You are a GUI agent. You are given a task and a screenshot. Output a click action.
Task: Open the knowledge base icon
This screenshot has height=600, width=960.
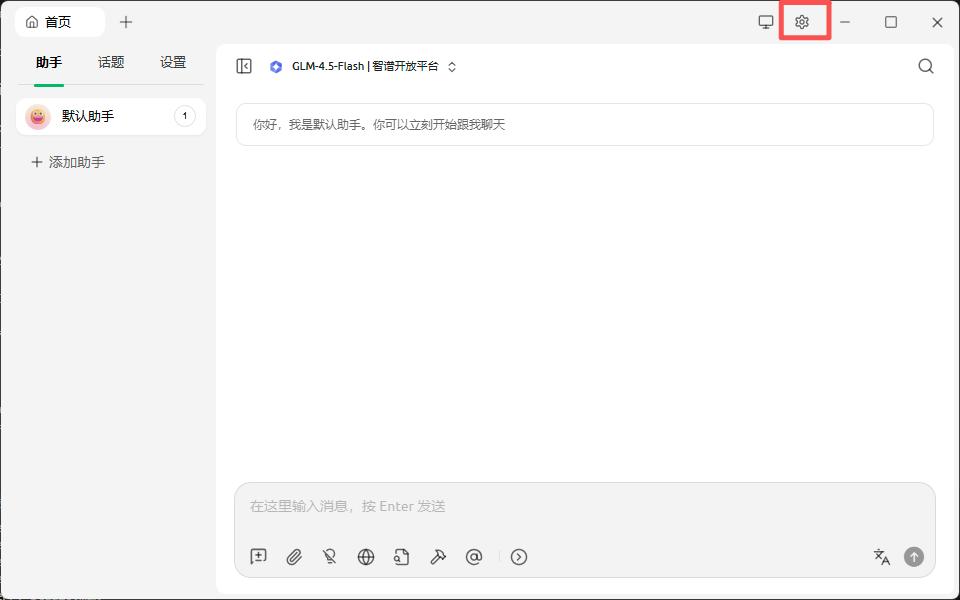click(x=401, y=557)
